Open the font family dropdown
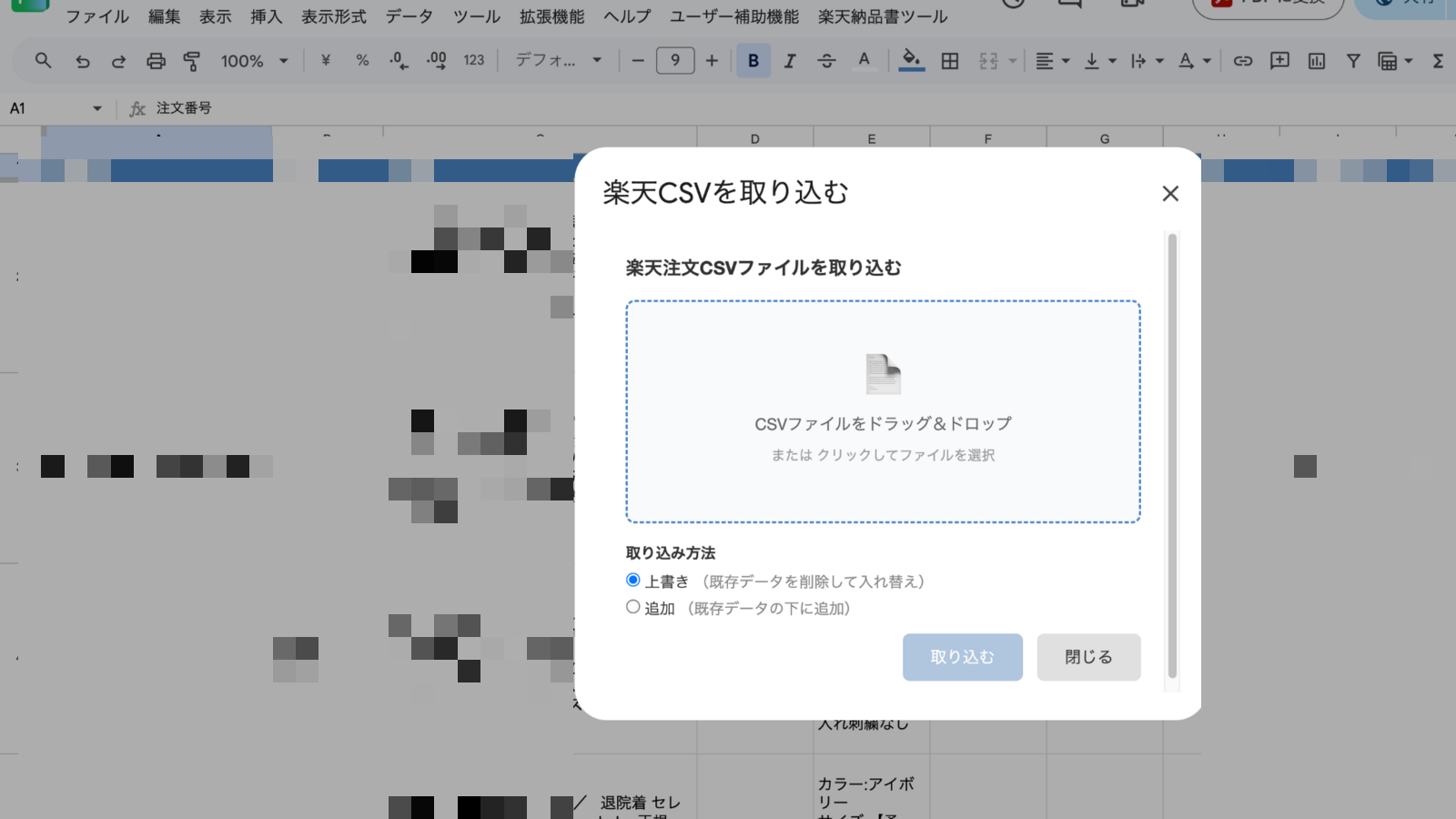 [x=559, y=61]
